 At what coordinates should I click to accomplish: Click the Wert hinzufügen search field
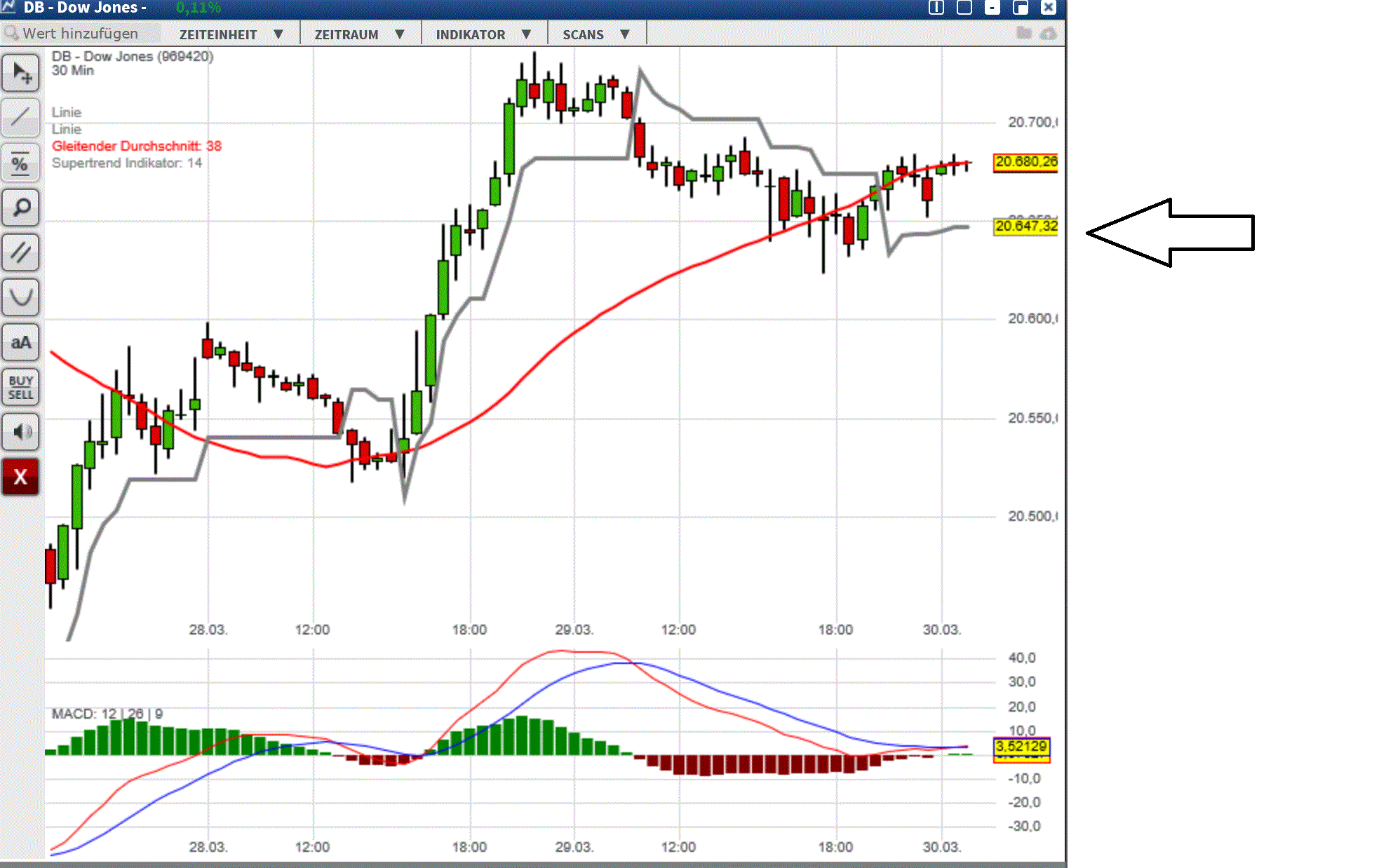tap(81, 33)
